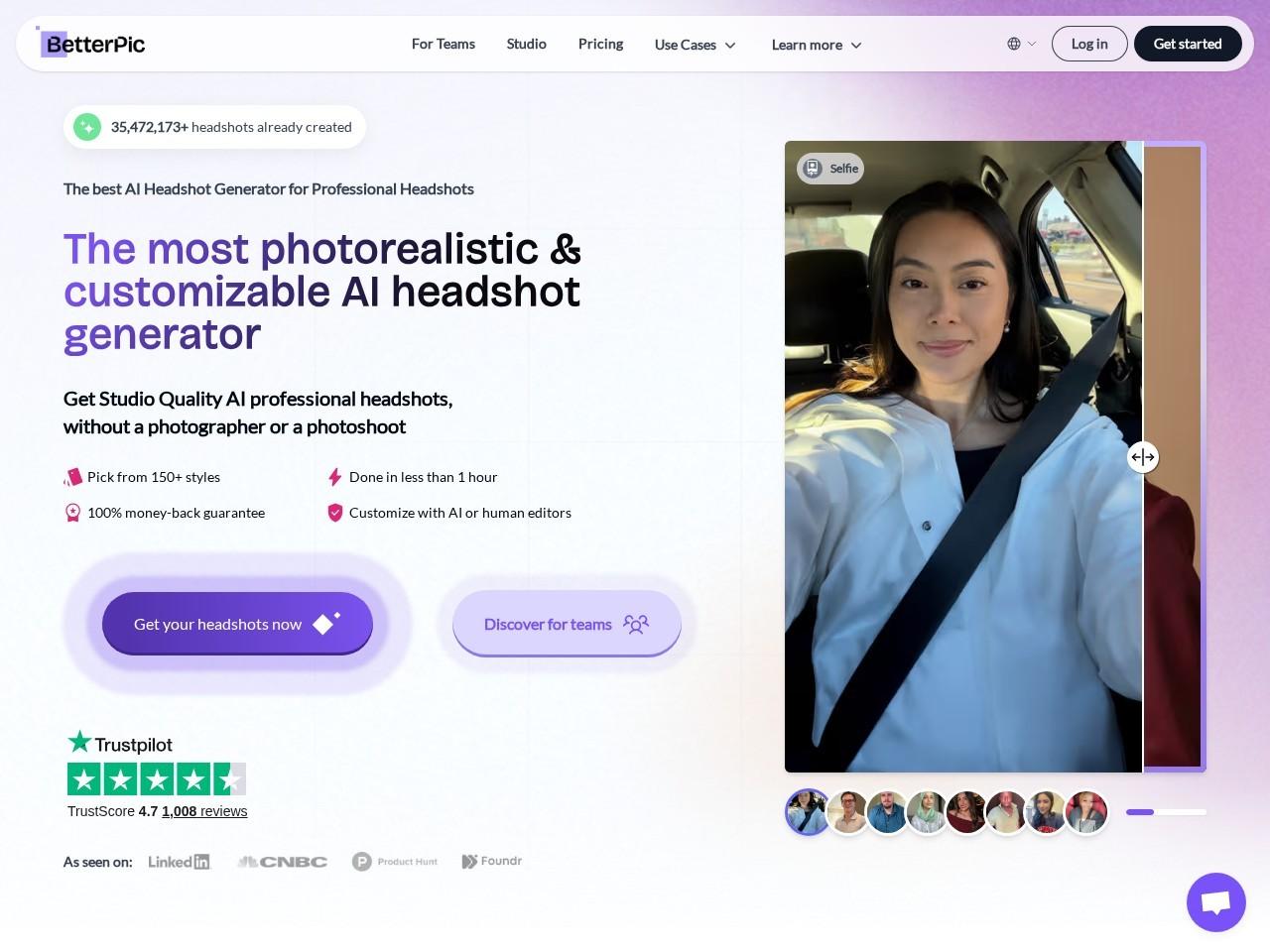
Task: Click the Get started button
Action: [1188, 44]
